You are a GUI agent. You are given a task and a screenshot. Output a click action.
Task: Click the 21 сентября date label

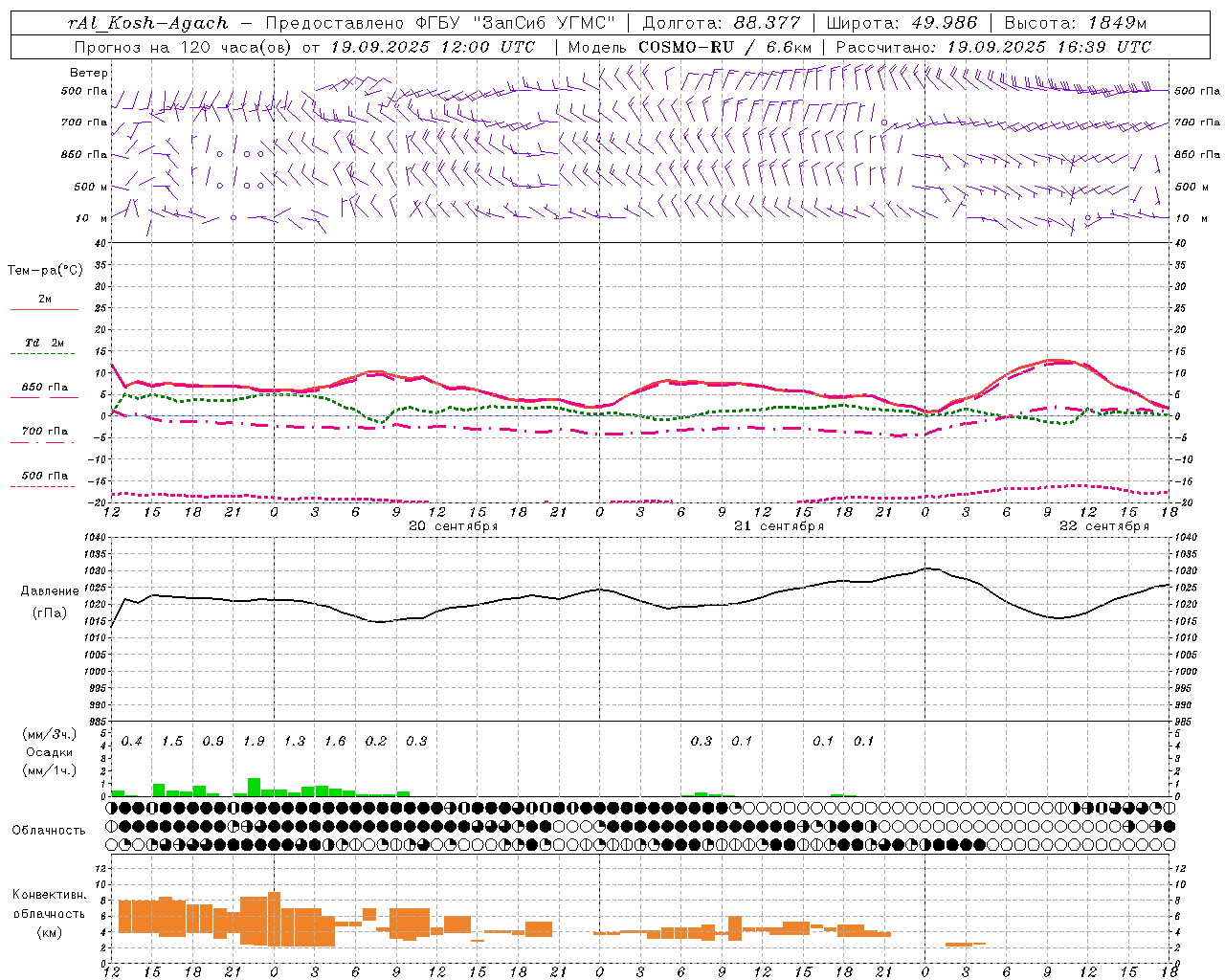(x=779, y=526)
